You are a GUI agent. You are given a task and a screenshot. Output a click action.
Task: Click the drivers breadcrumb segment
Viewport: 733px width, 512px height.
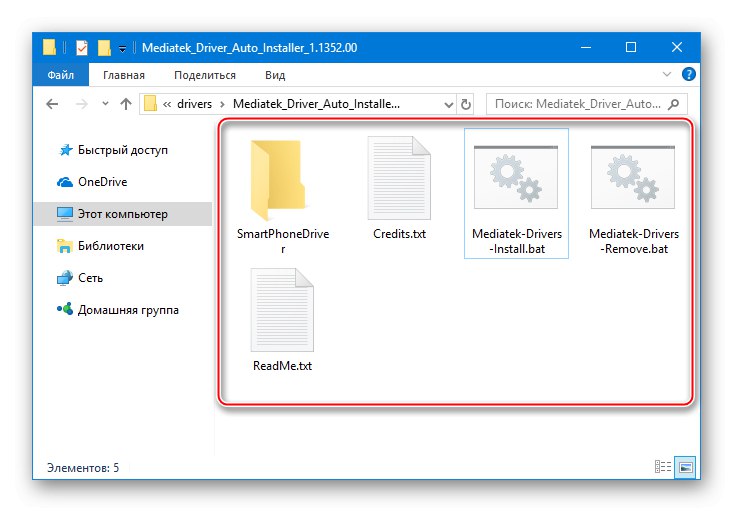194,104
